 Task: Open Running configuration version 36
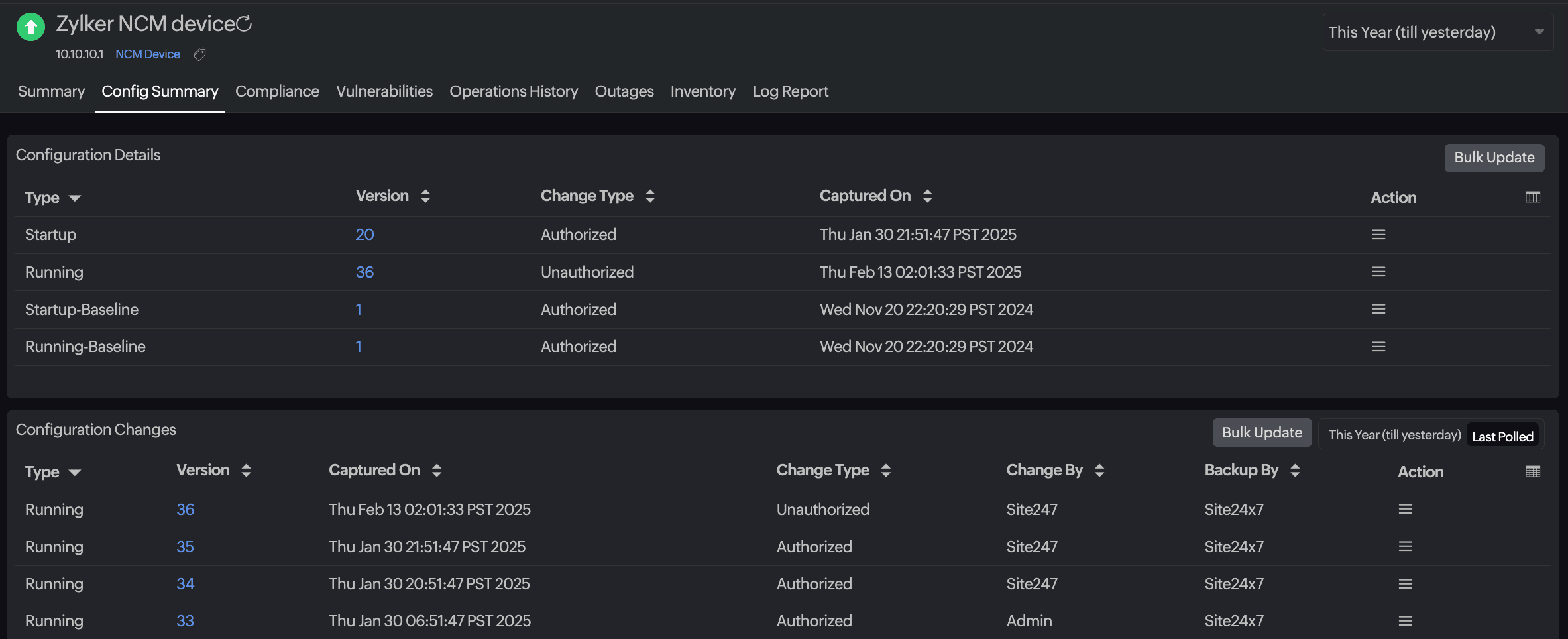point(364,272)
